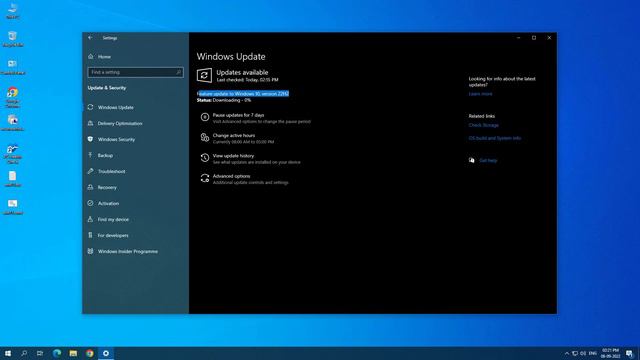This screenshot has width=640, height=360.
Task: Open Delivery Optimisation settings
Action: click(x=120, y=123)
